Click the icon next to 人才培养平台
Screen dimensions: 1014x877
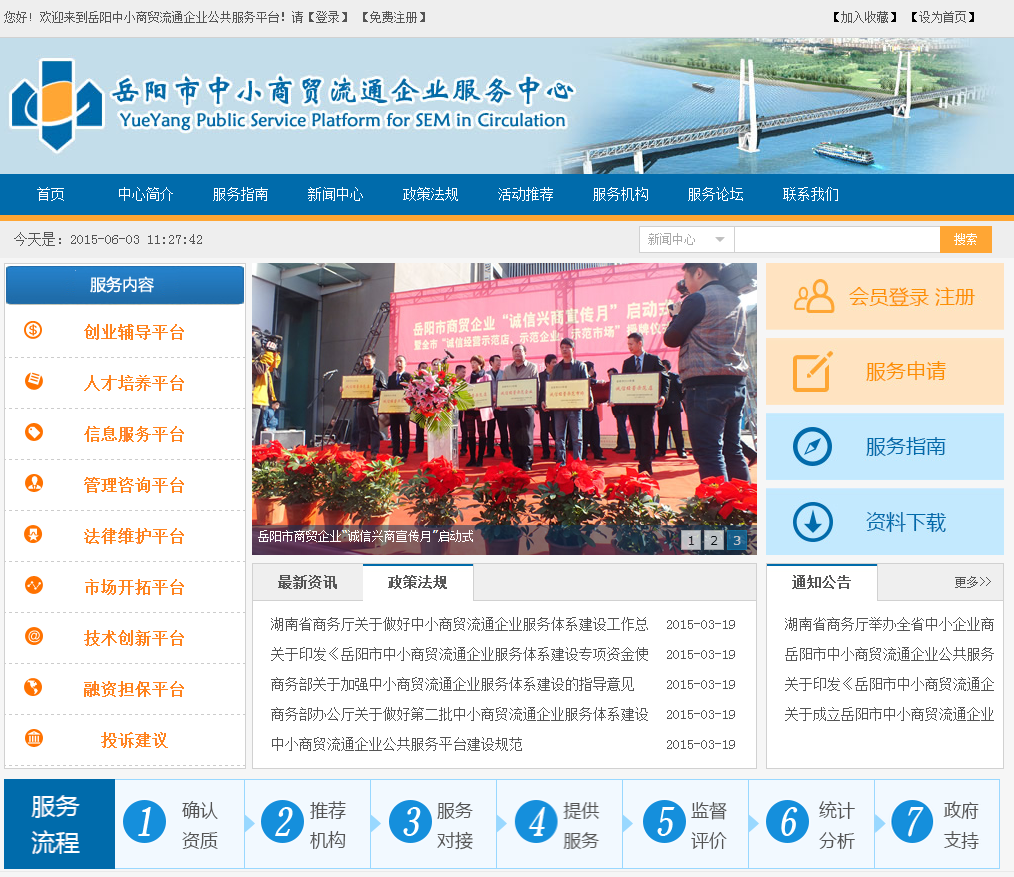tap(33, 382)
